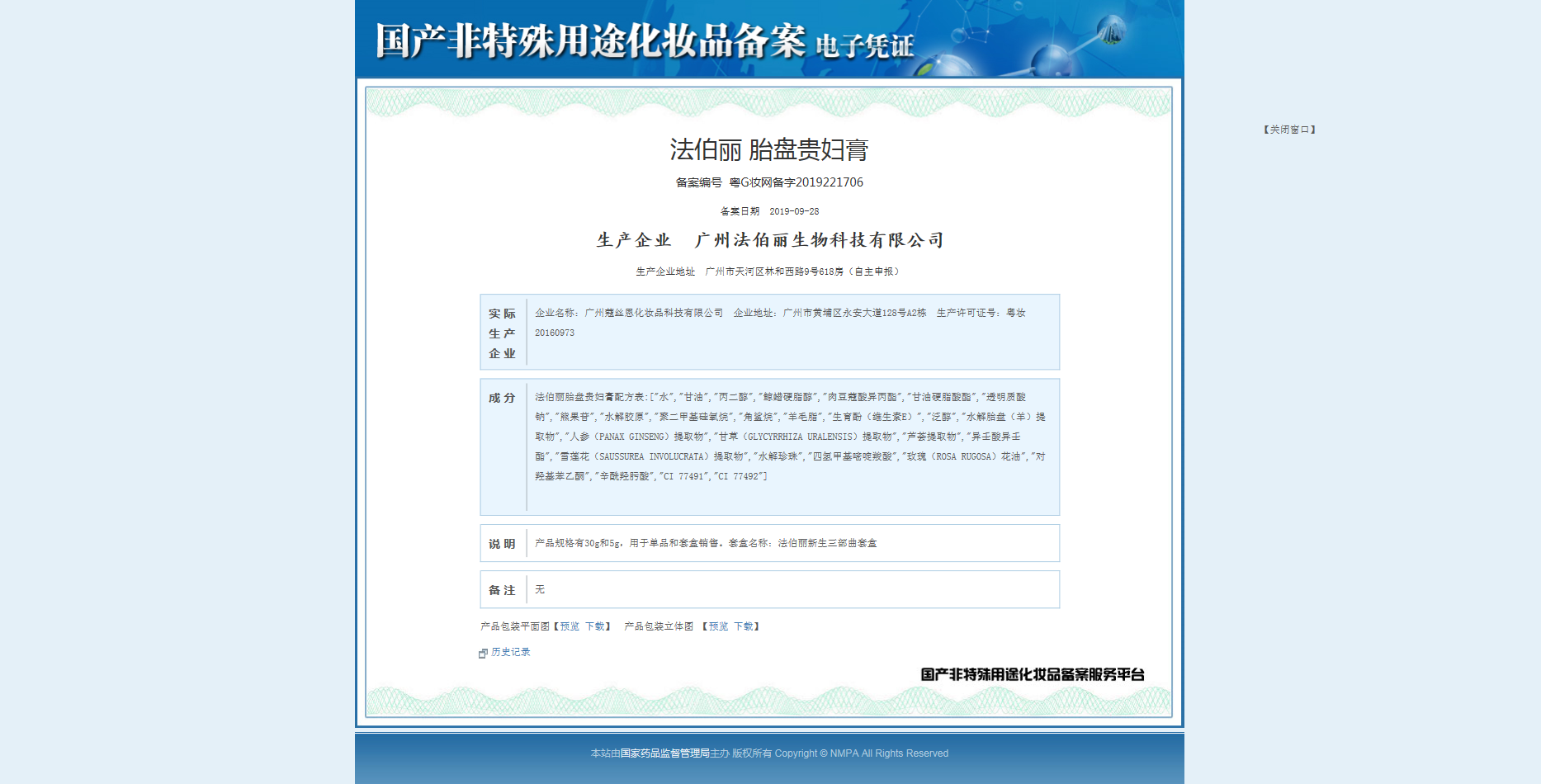Click the filing number 粤G妆网备字2019221706
Viewport: 1541px width, 784px height.
(x=796, y=182)
